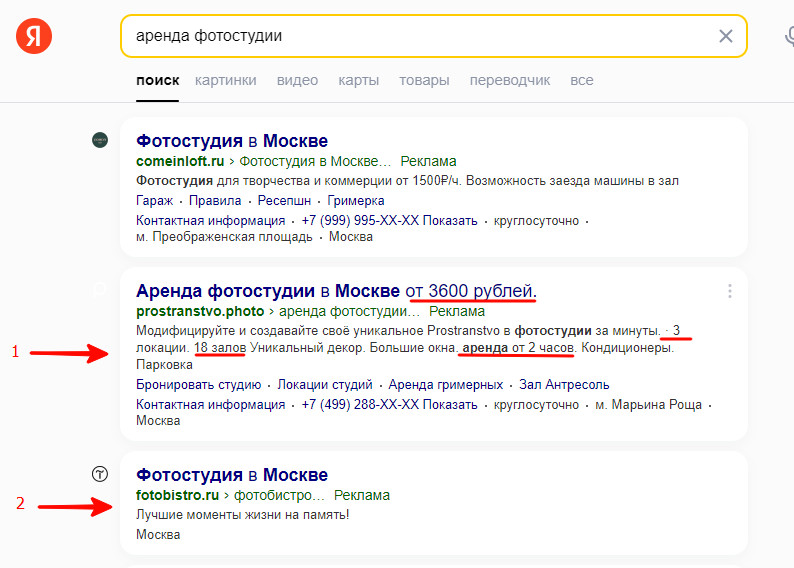794x568 pixels.
Task: Open the переводчик tab
Action: click(x=510, y=80)
